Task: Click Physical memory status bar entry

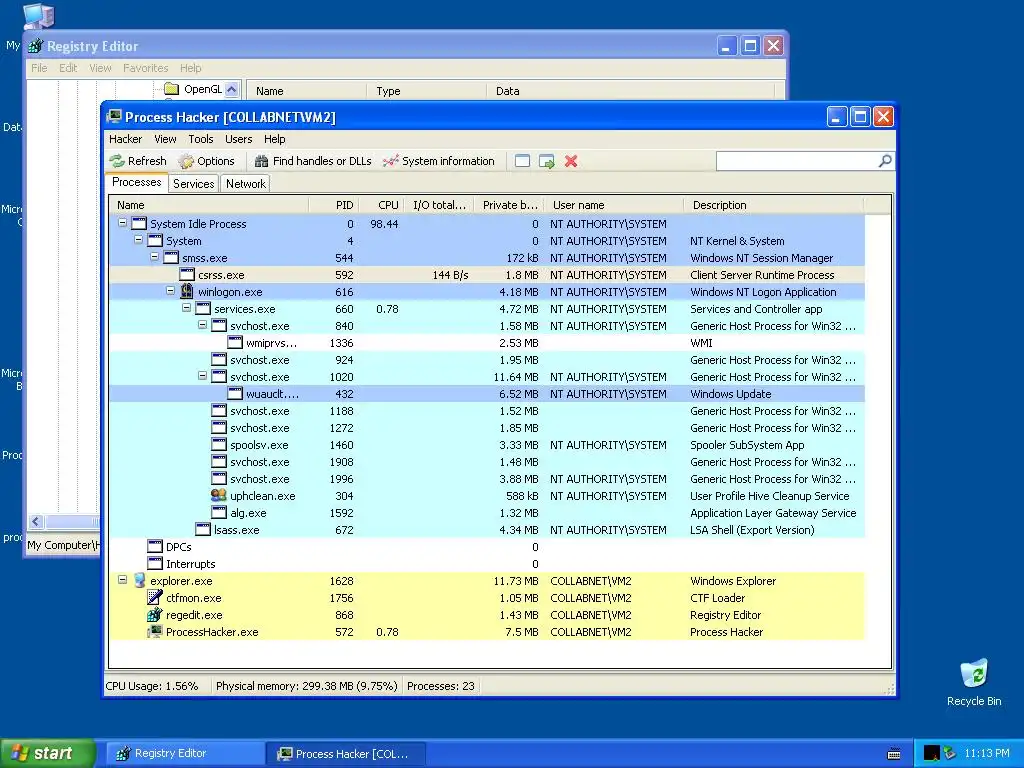Action: point(307,686)
